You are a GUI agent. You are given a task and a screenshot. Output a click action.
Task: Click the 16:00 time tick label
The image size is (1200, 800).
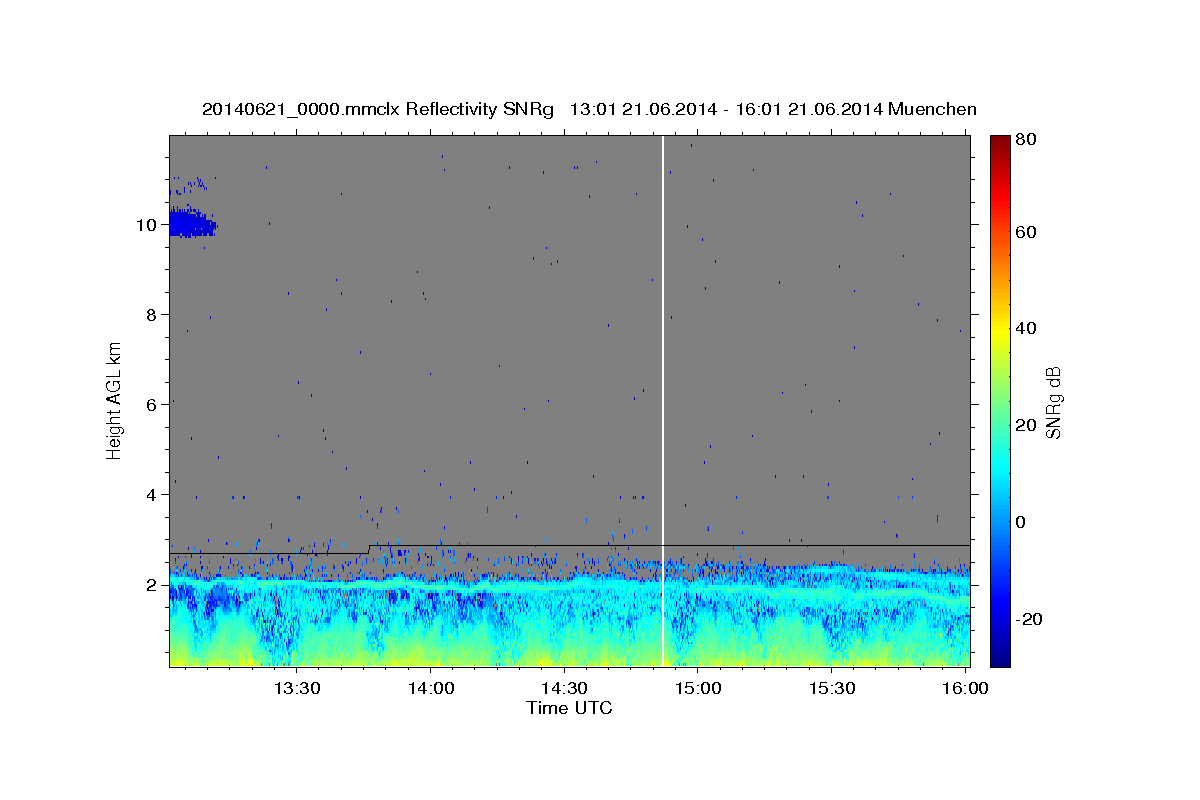click(964, 689)
